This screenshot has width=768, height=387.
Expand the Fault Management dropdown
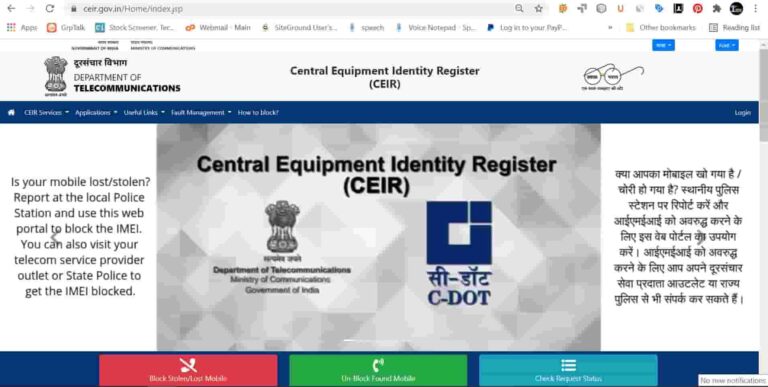click(201, 113)
